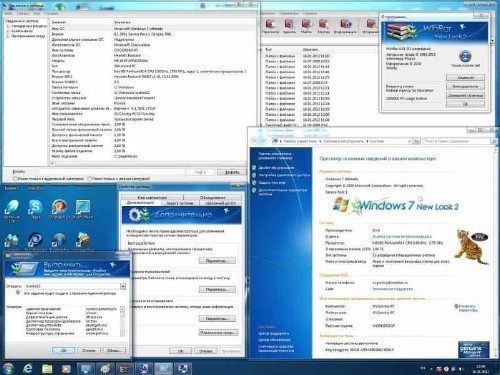Select System Summary root in System Information tree

point(22,21)
